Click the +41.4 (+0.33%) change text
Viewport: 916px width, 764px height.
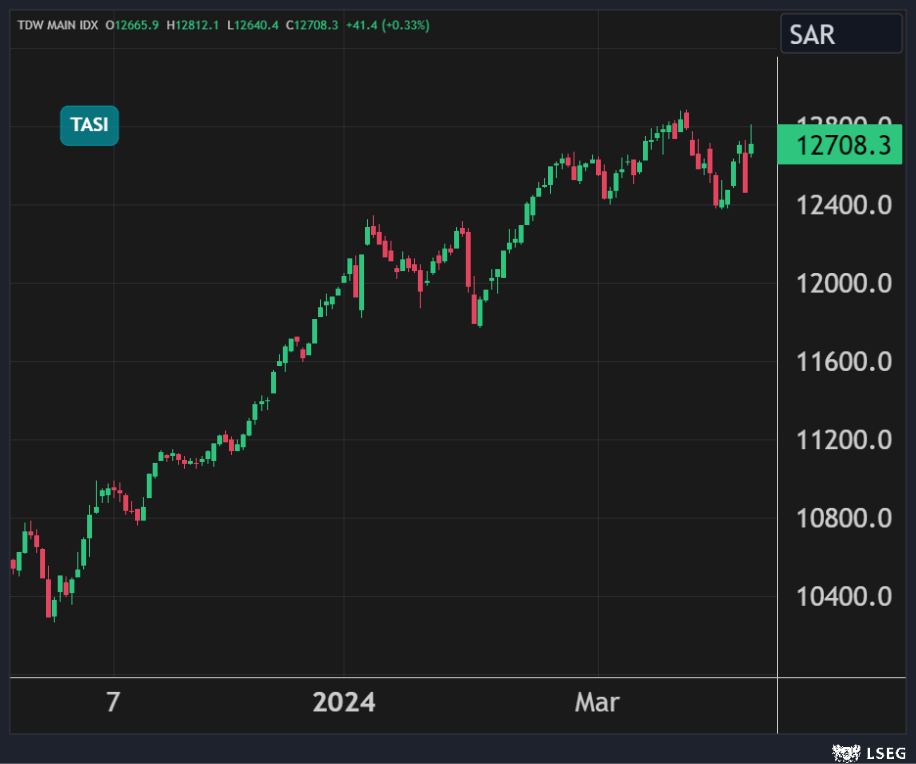387,25
